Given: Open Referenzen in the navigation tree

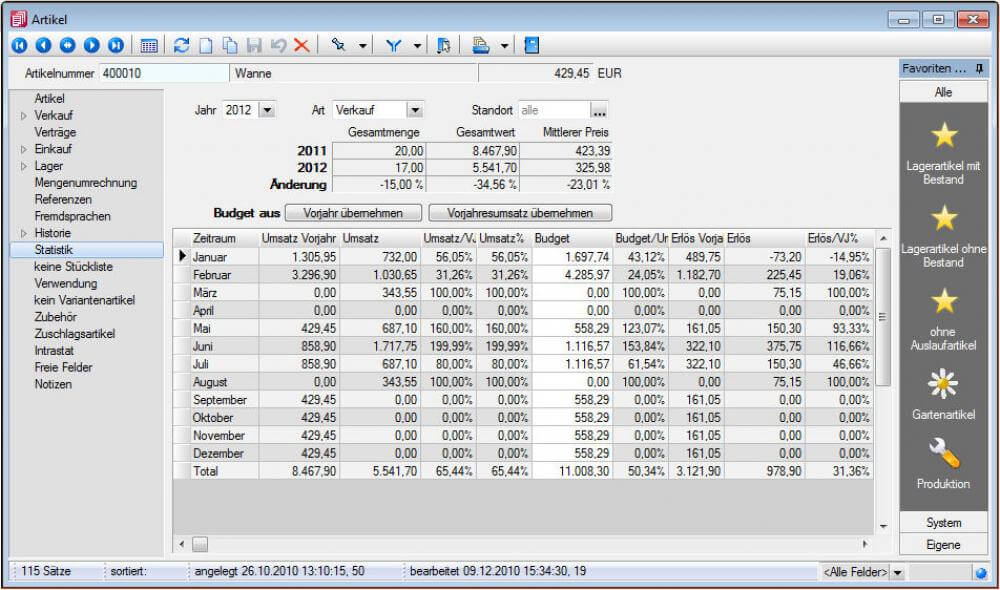Looking at the screenshot, I should (x=63, y=199).
